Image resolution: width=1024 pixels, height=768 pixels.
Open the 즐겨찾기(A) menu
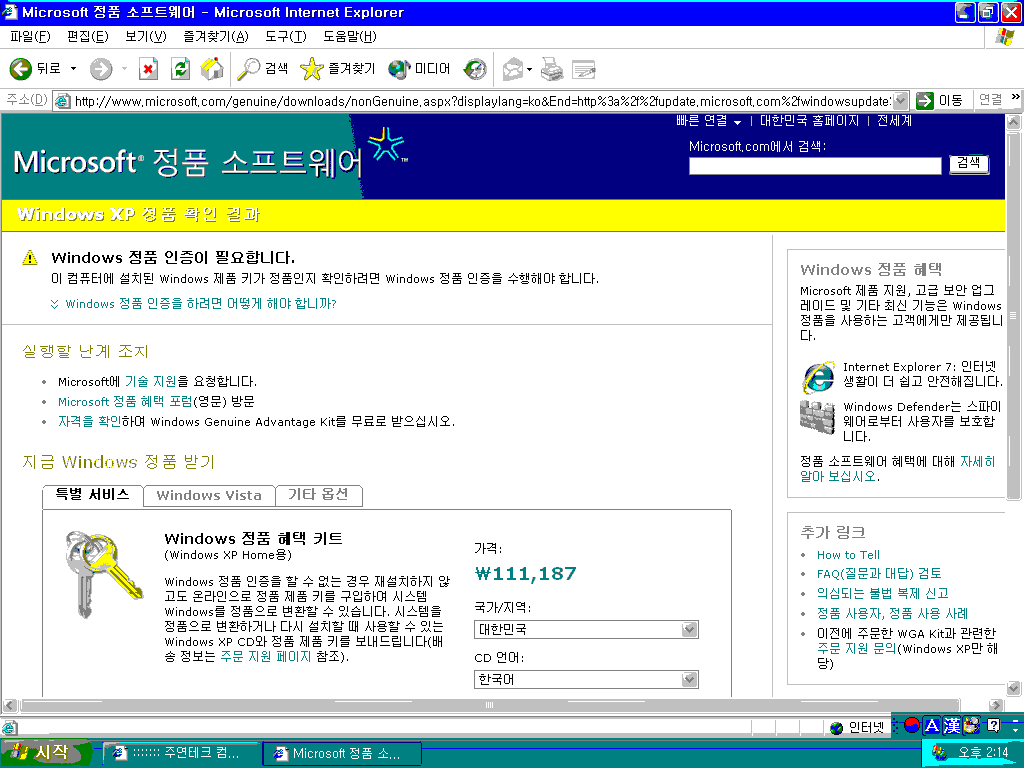[216, 37]
